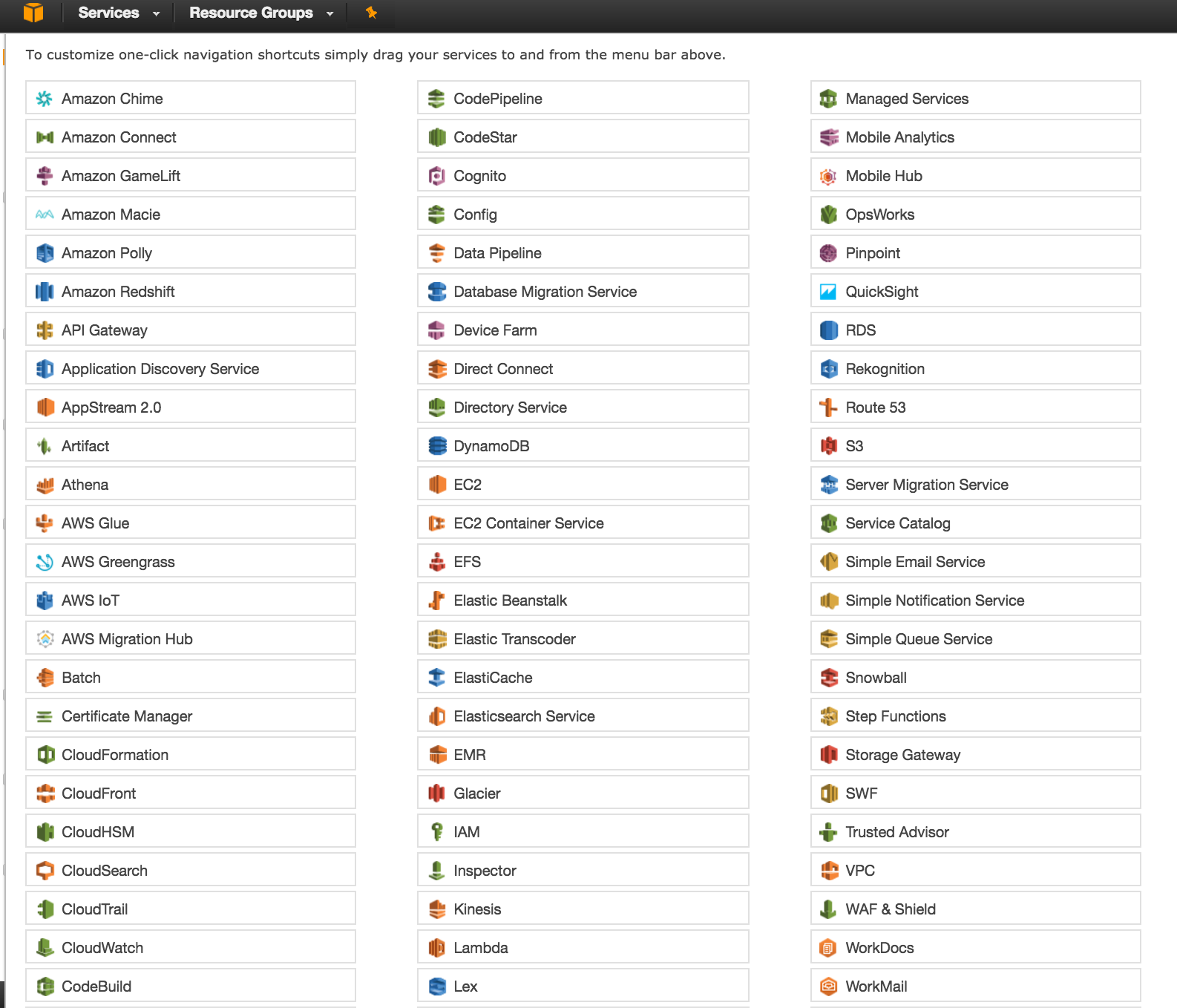Open Simple Notification Service
Image resolution: width=1177 pixels, height=1008 pixels.
tap(976, 599)
